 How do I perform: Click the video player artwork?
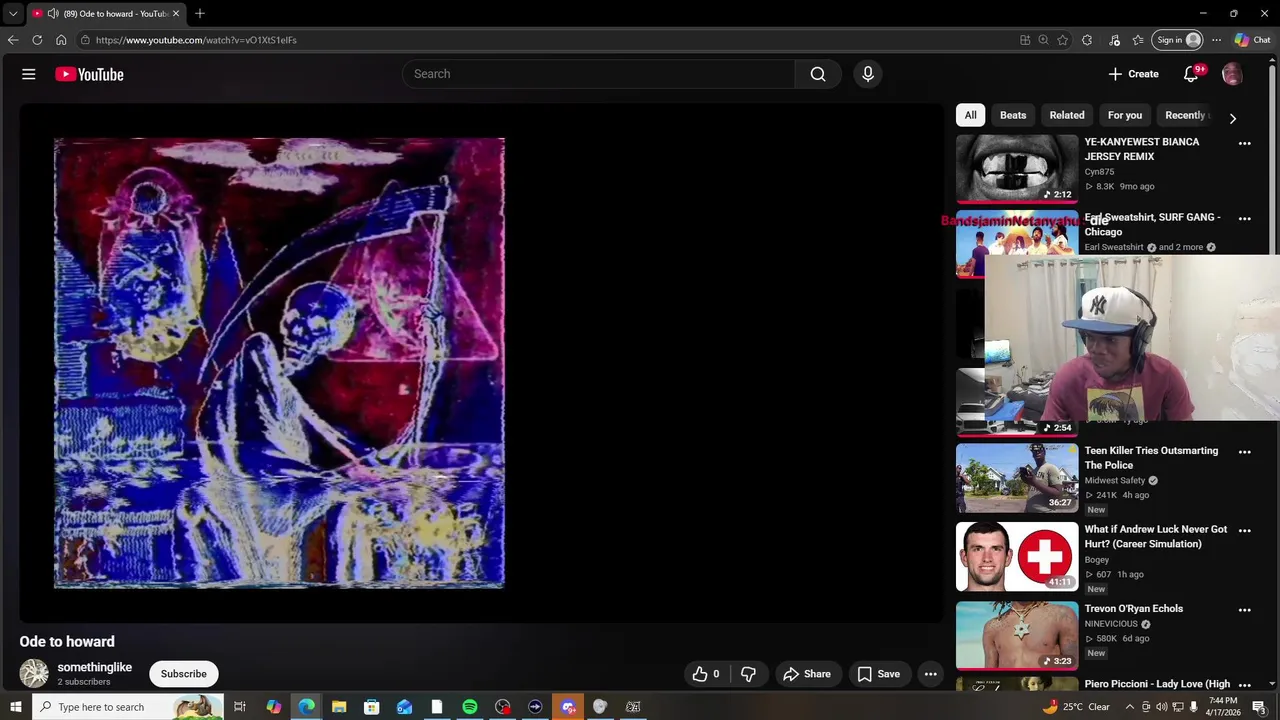(x=279, y=363)
